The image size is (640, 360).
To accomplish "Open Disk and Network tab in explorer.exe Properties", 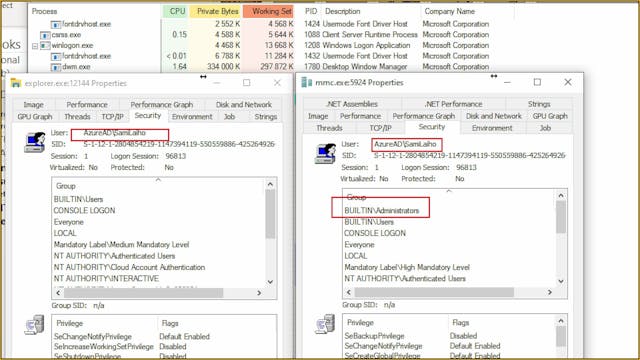I will tap(244, 105).
